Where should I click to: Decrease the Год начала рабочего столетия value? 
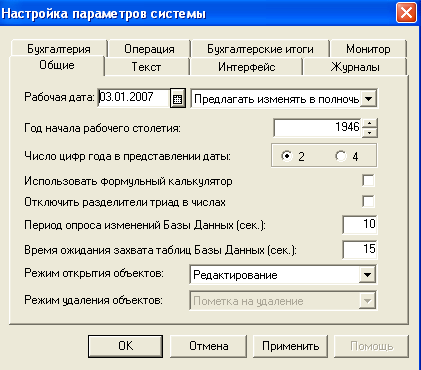(x=369, y=133)
